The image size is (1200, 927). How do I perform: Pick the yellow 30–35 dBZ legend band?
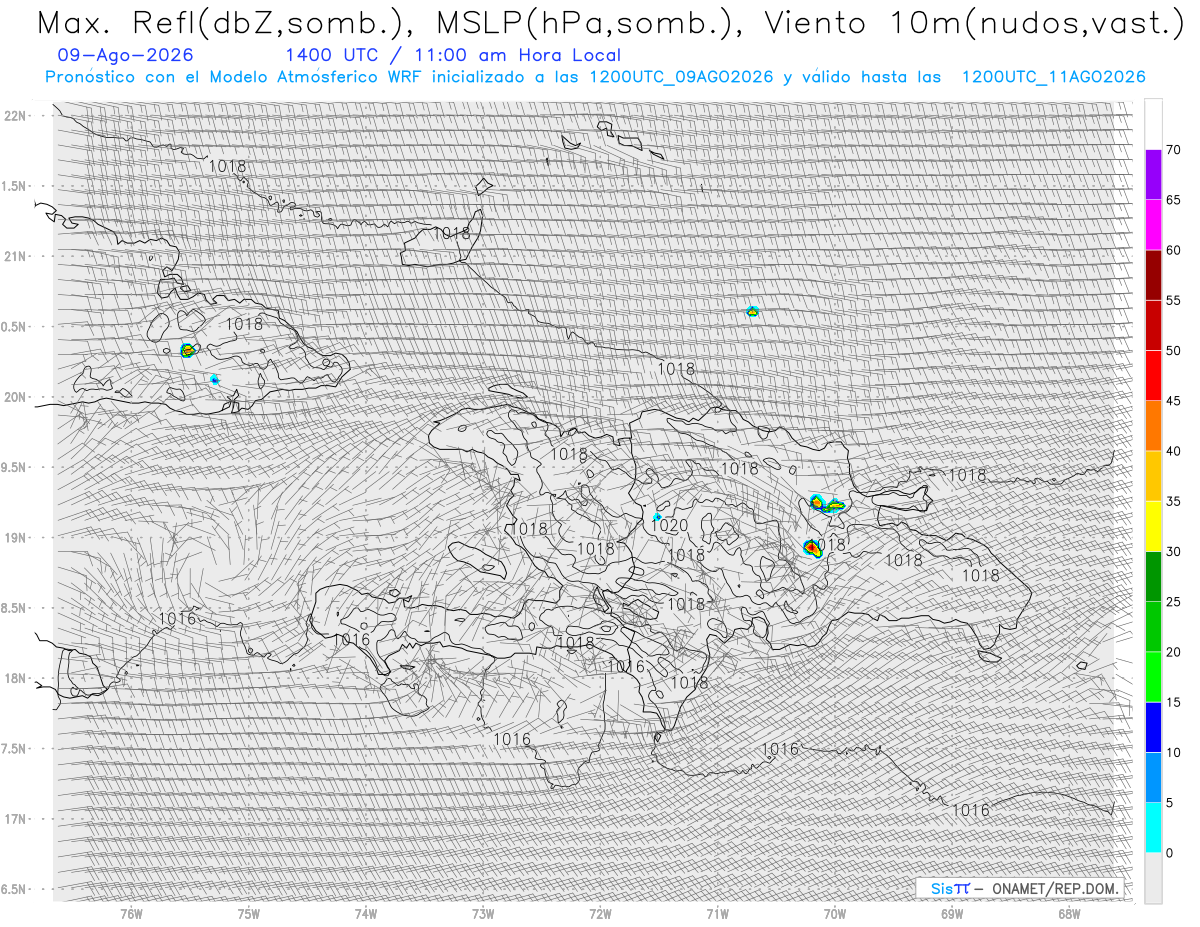1153,526
